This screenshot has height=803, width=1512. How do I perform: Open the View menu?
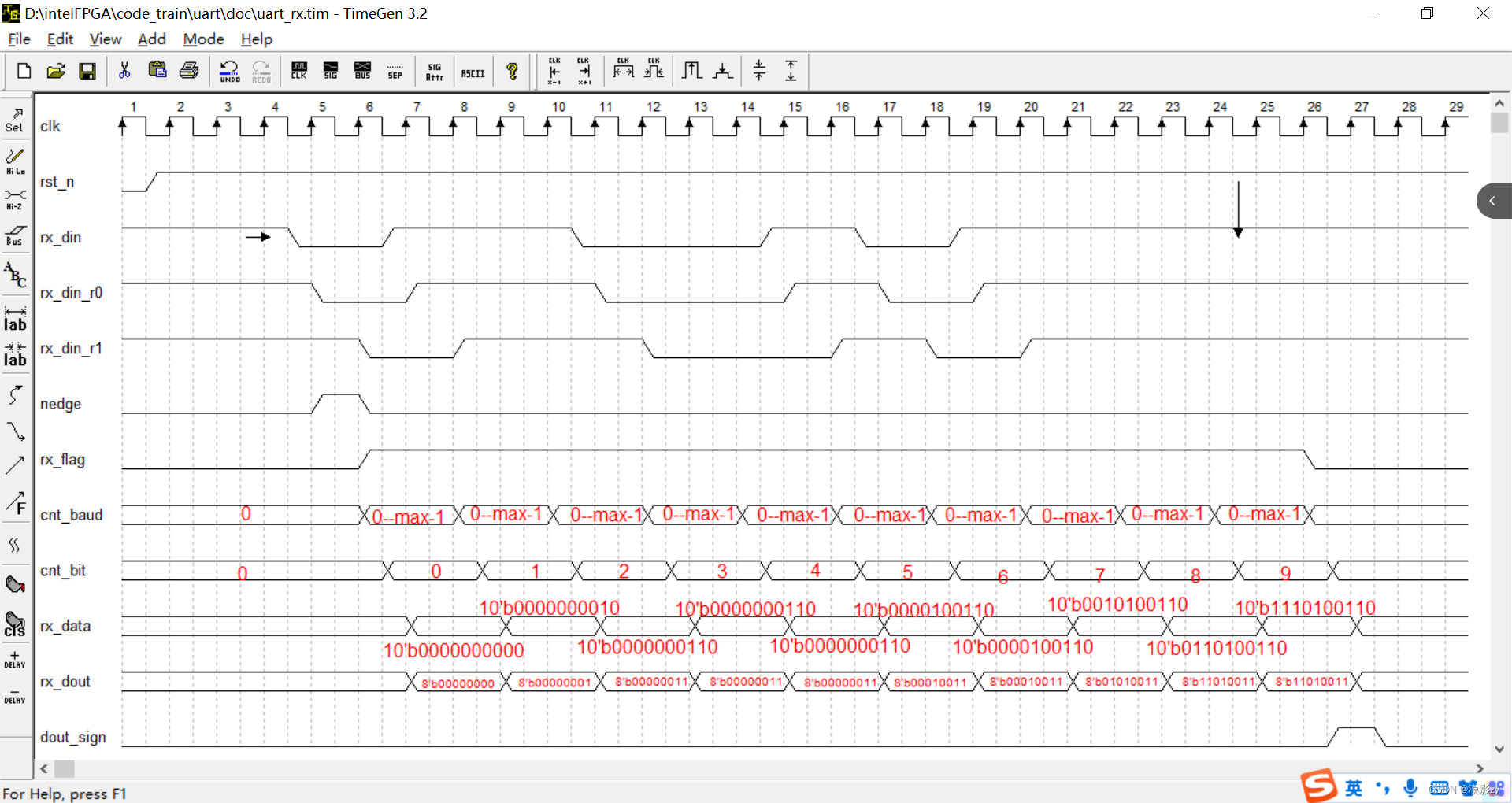(x=106, y=39)
